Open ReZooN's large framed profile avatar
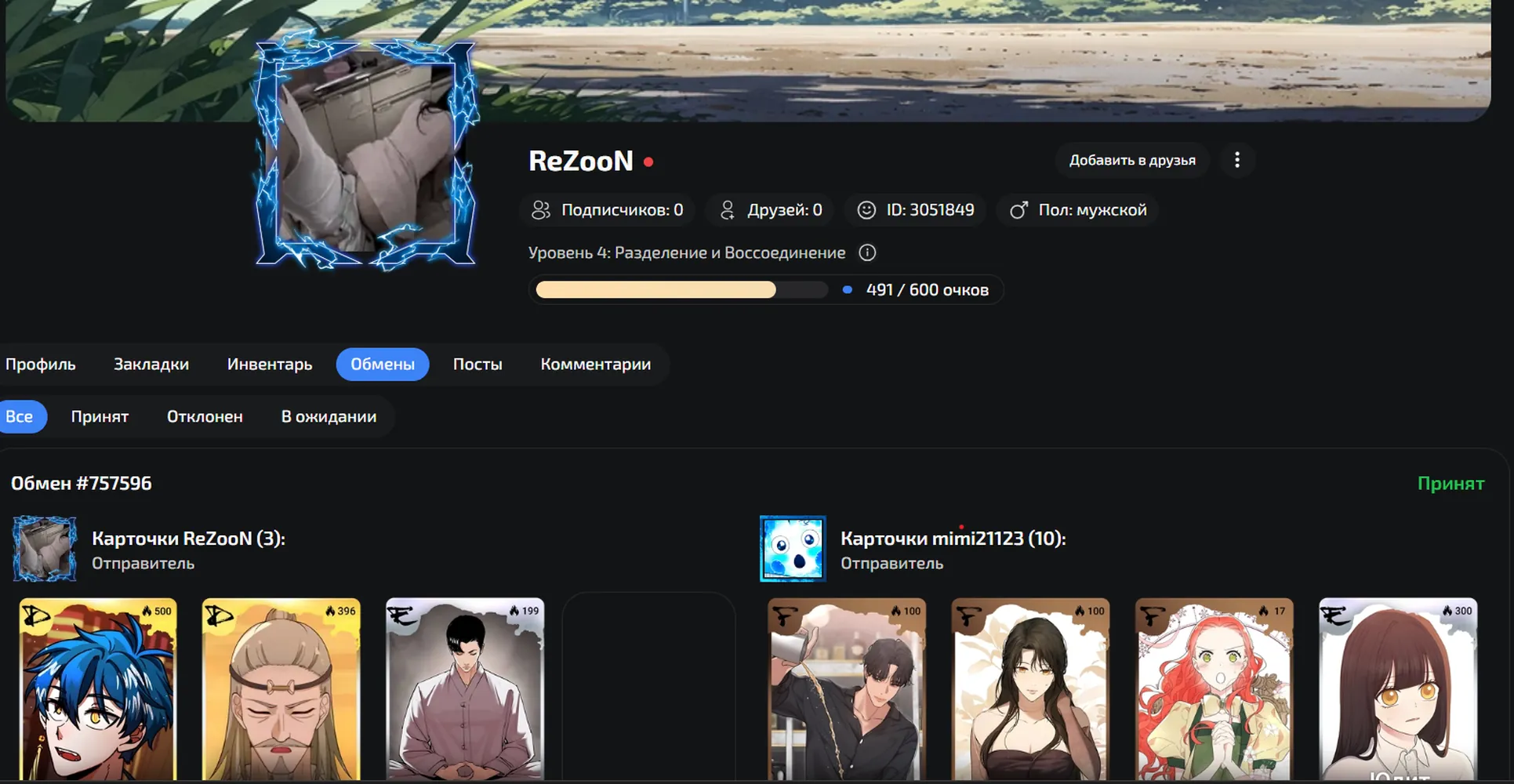 [x=365, y=151]
